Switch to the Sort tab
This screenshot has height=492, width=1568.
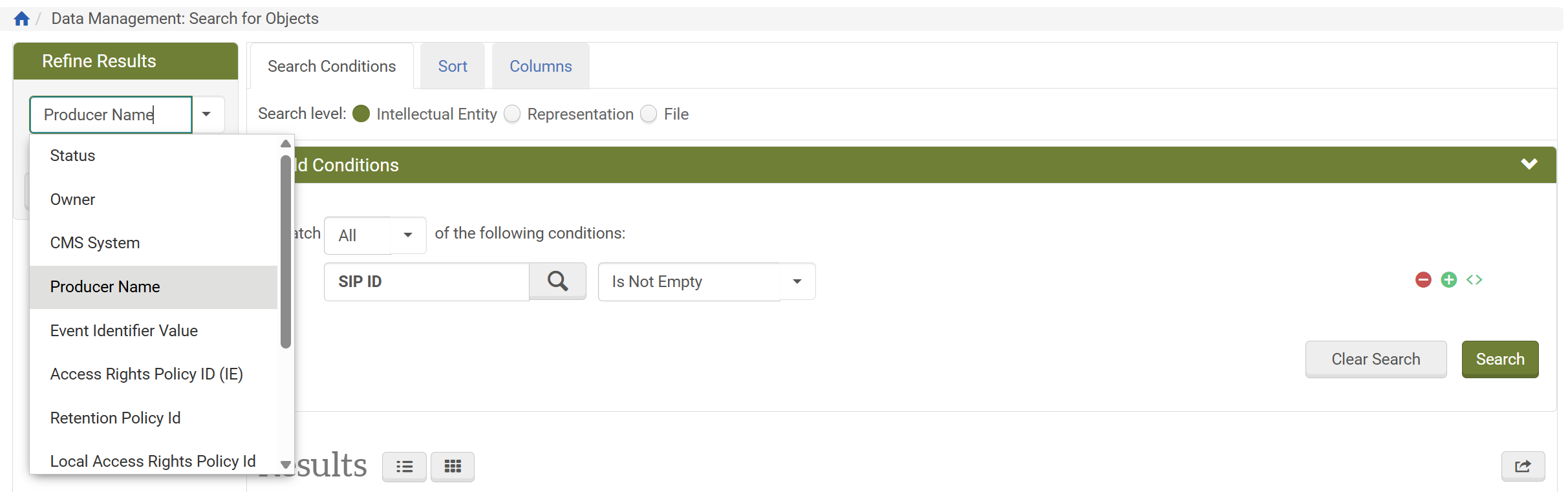pyautogui.click(x=453, y=67)
